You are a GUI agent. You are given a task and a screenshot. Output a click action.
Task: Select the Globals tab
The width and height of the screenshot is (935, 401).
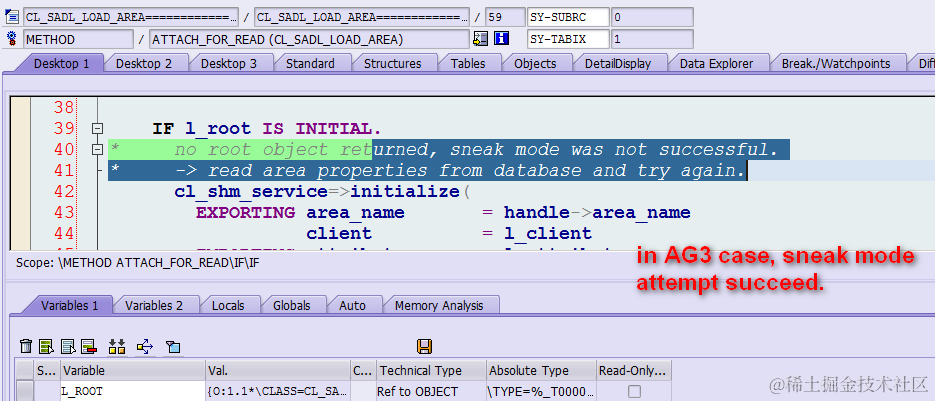[292, 306]
